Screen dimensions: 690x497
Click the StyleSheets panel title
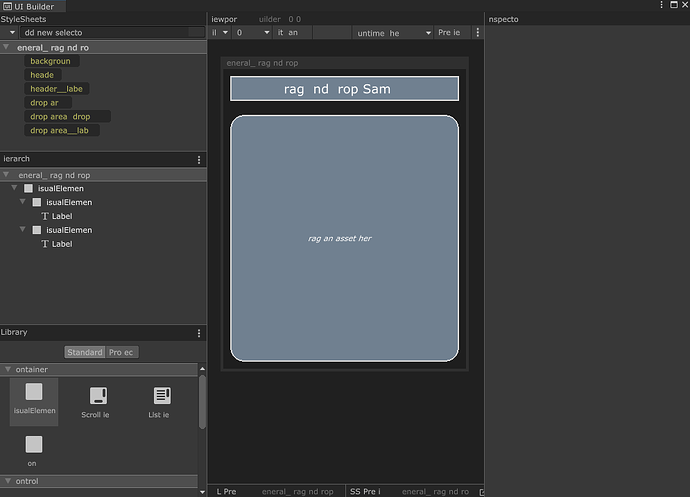coord(23,19)
